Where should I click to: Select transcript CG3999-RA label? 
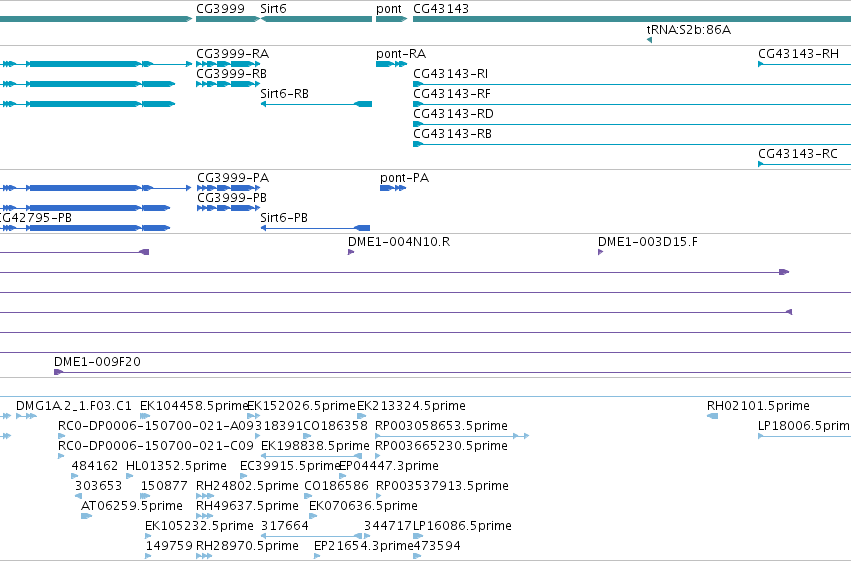click(x=232, y=54)
